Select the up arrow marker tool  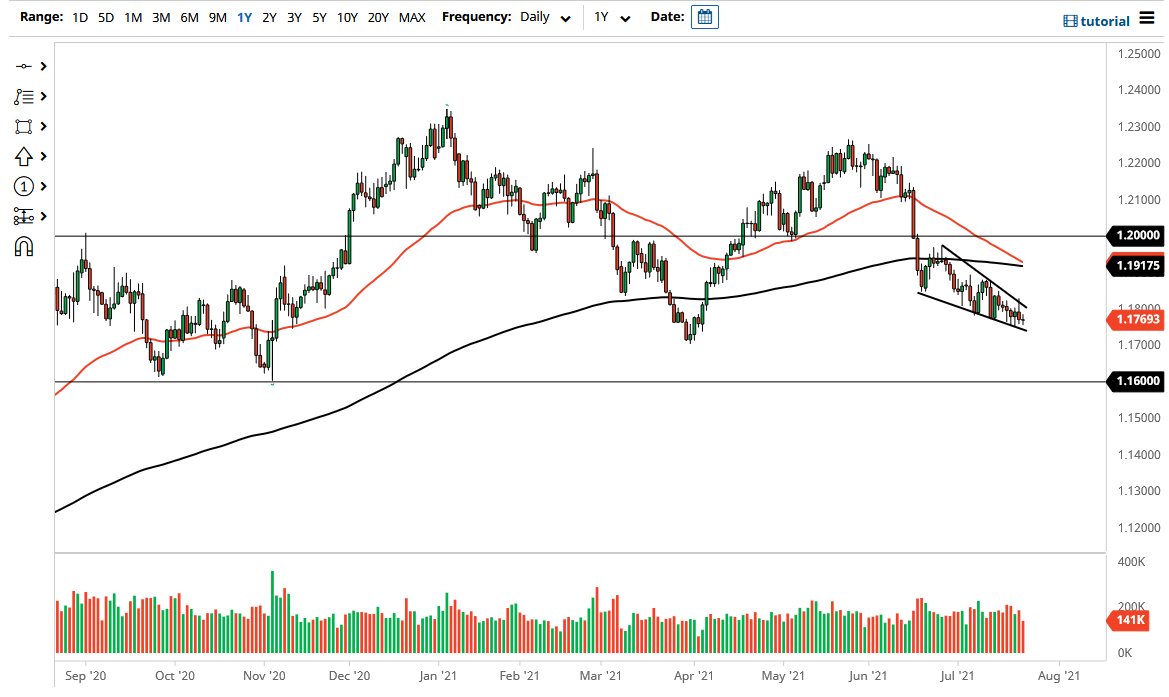24,156
